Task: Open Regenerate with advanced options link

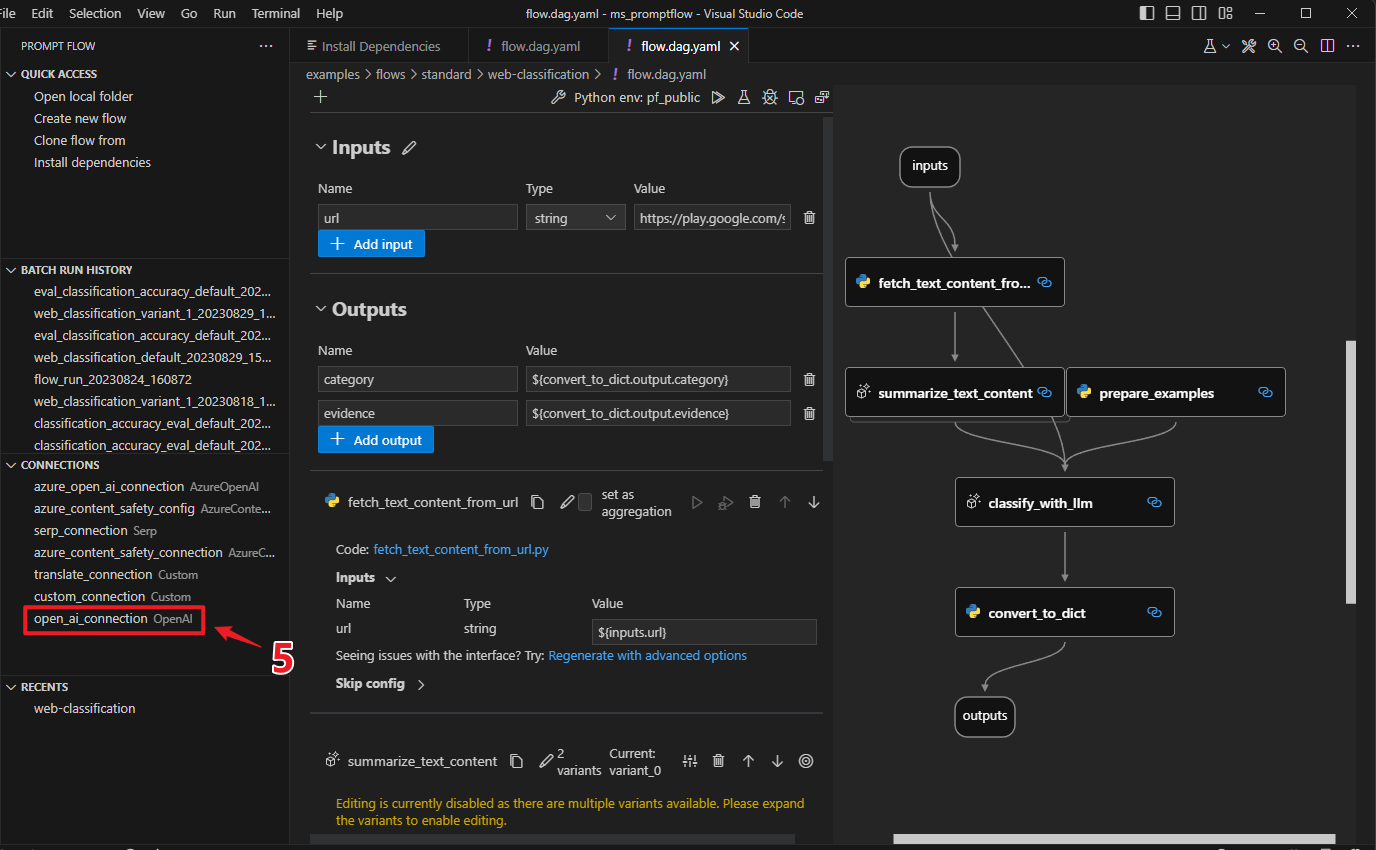Action: coord(647,655)
